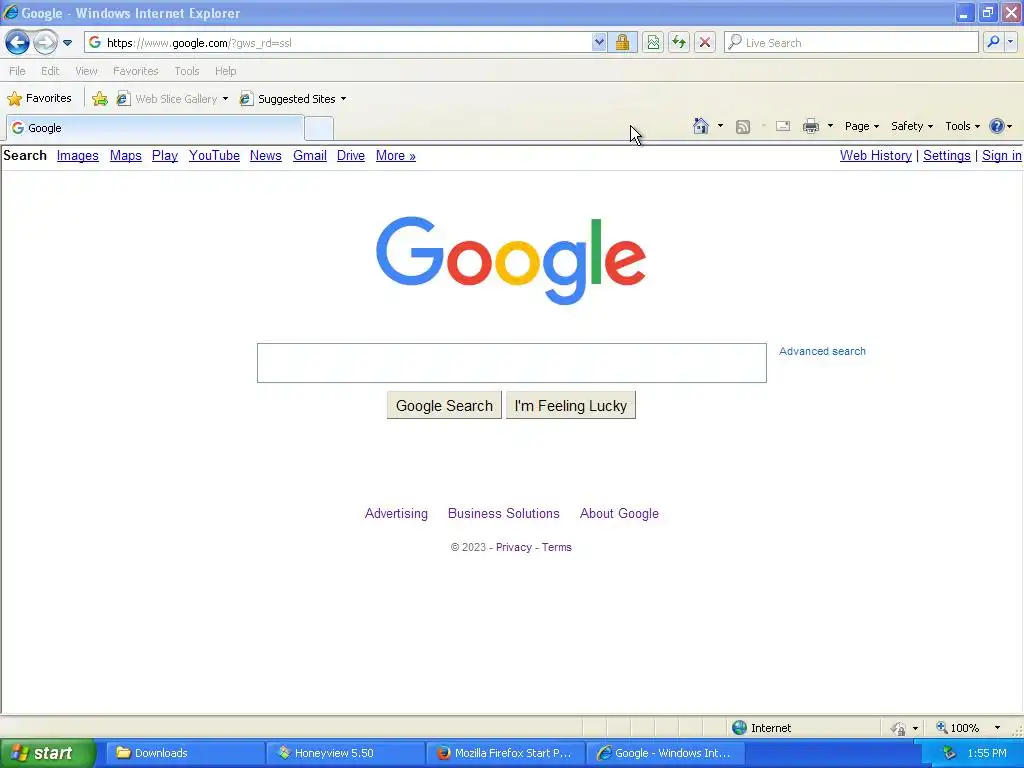Expand the address bar autocomplete dropdown
Screen dimensions: 1024x768
(599, 42)
